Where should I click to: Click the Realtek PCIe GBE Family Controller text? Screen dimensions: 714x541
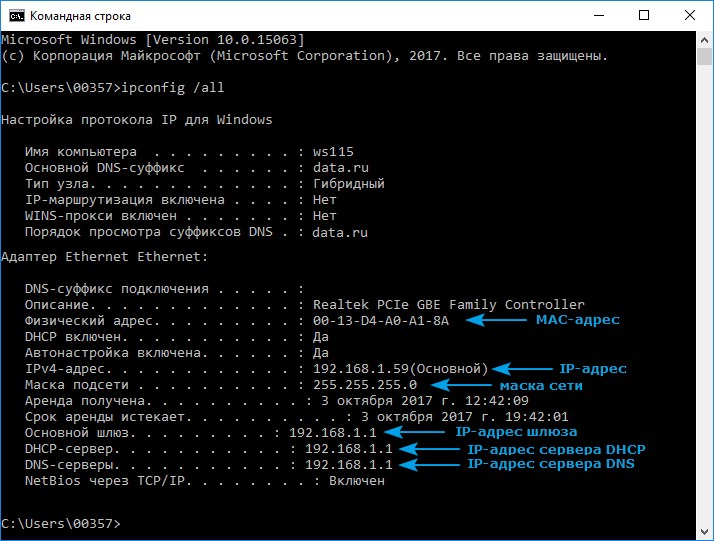tap(448, 304)
